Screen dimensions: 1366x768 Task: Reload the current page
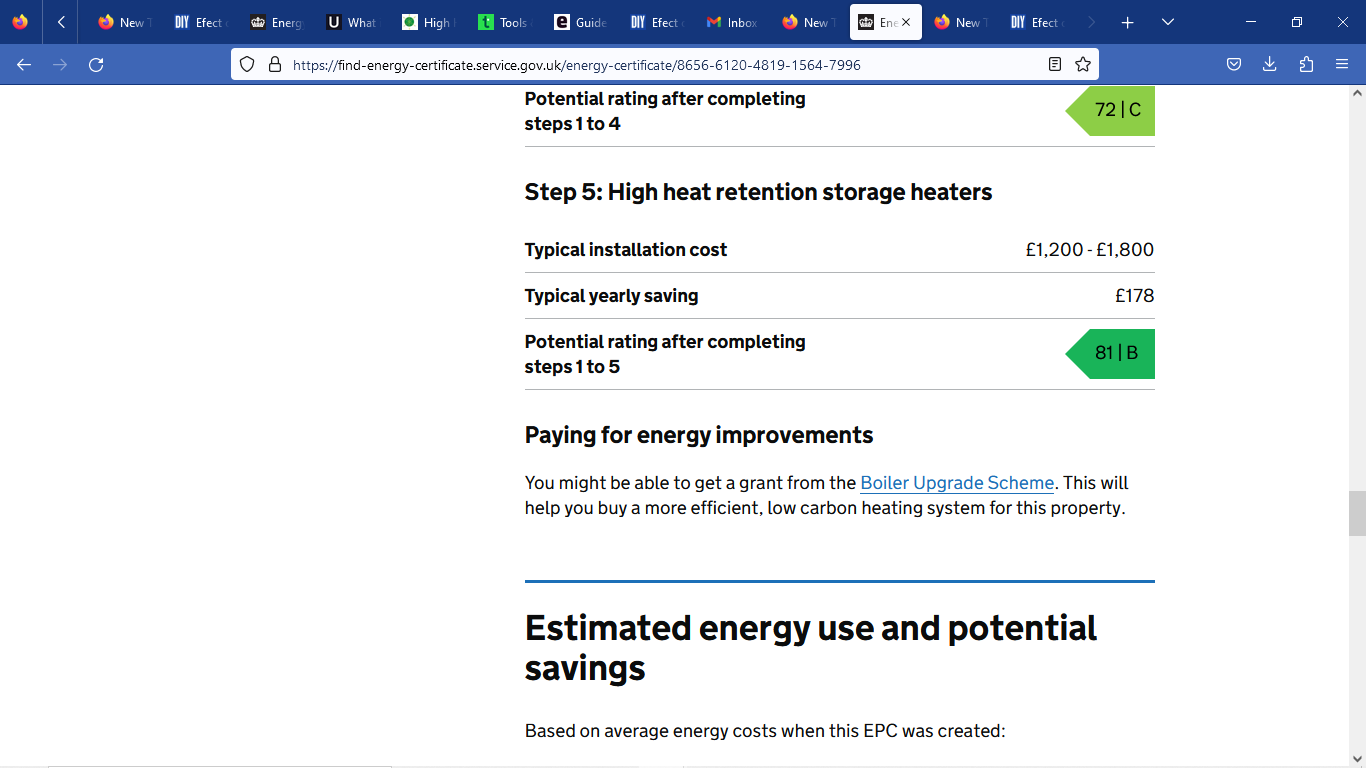point(96,65)
